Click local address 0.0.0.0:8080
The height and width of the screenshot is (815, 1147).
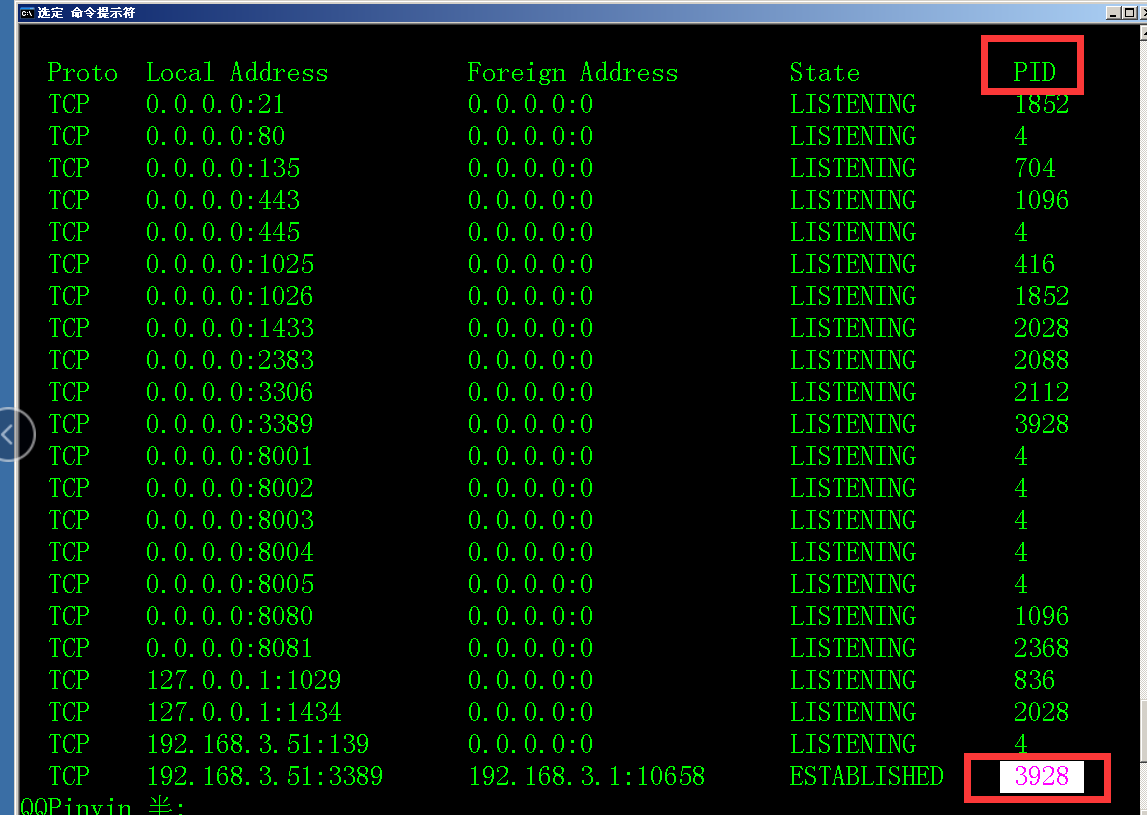pos(230,616)
